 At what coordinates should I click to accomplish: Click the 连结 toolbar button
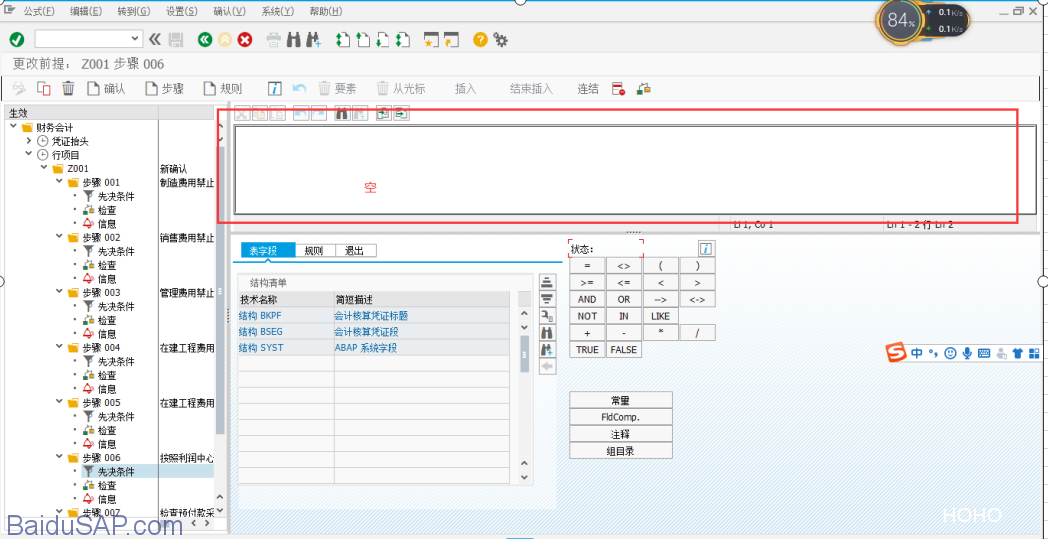pyautogui.click(x=588, y=89)
